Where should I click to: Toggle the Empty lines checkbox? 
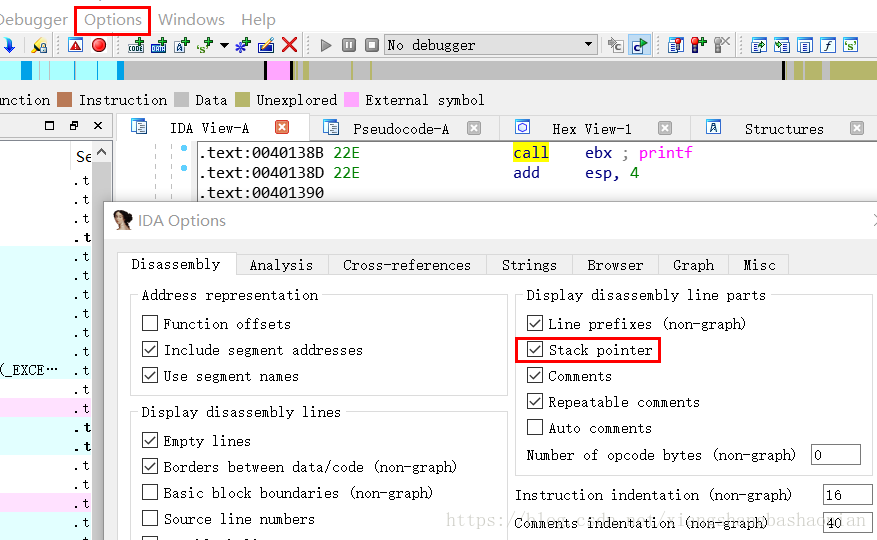coord(150,440)
